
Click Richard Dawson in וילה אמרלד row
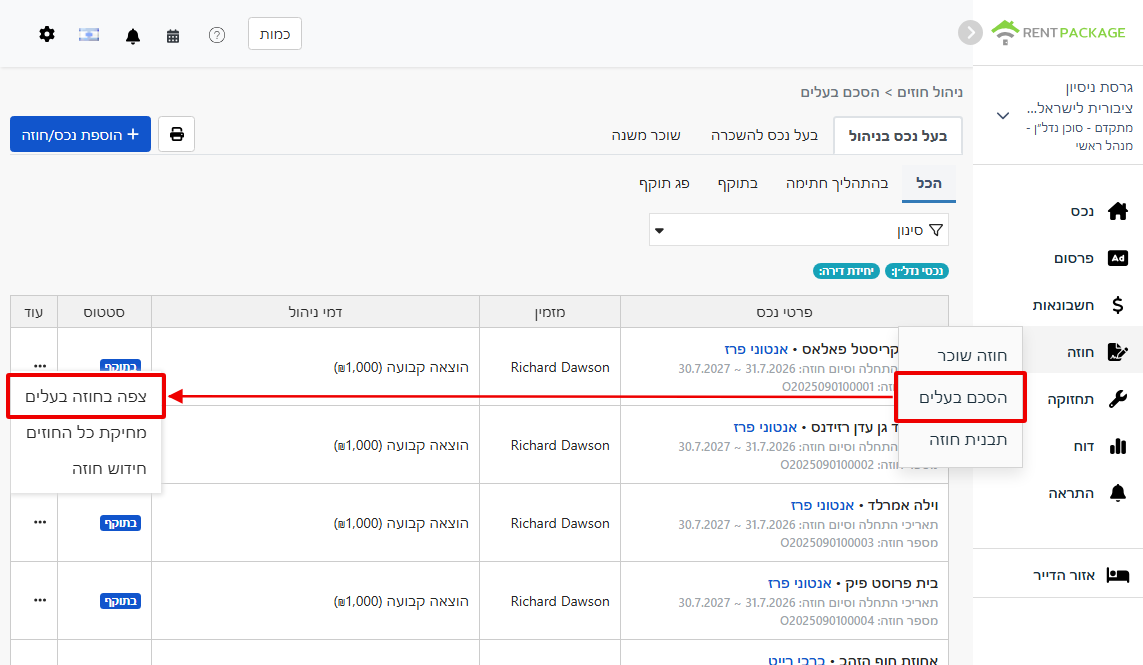point(560,523)
